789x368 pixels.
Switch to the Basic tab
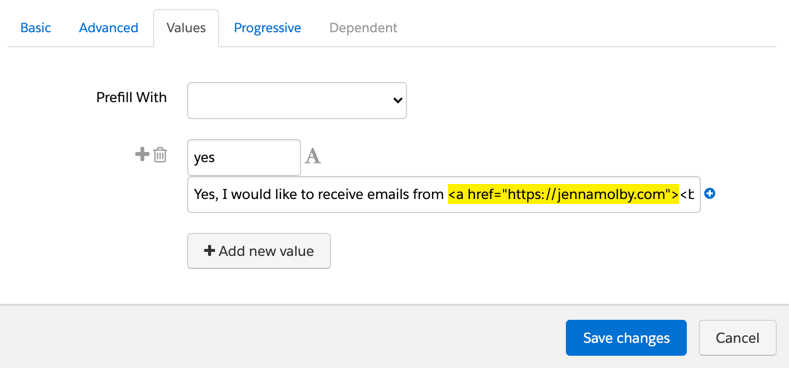(36, 28)
